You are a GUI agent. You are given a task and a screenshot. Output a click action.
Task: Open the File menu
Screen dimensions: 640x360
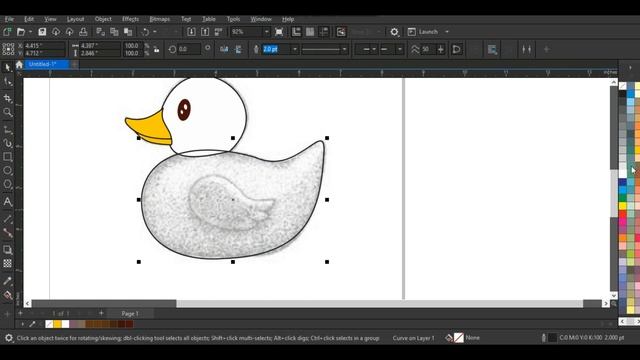[x=9, y=19]
